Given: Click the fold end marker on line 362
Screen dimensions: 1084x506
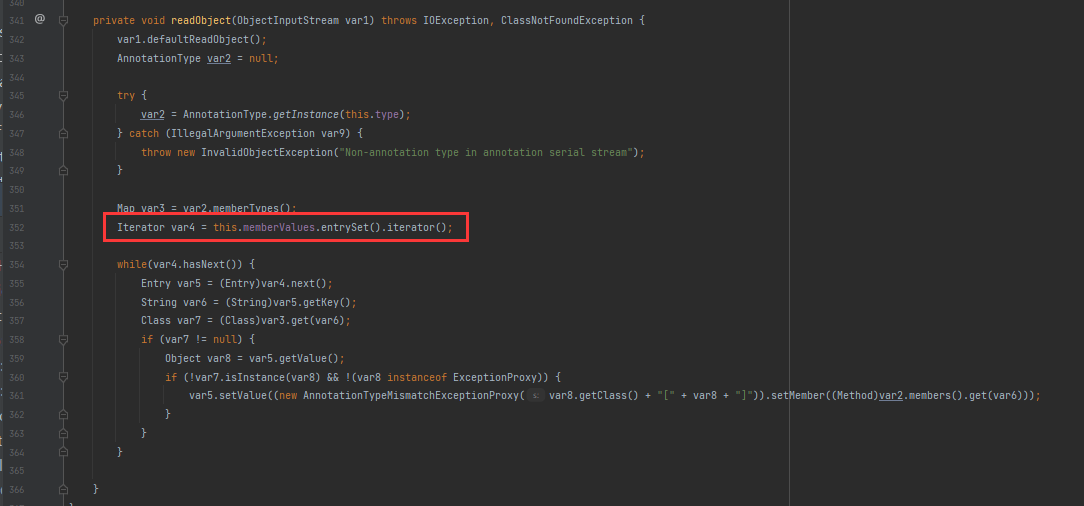Looking at the screenshot, I should pyautogui.click(x=64, y=414).
